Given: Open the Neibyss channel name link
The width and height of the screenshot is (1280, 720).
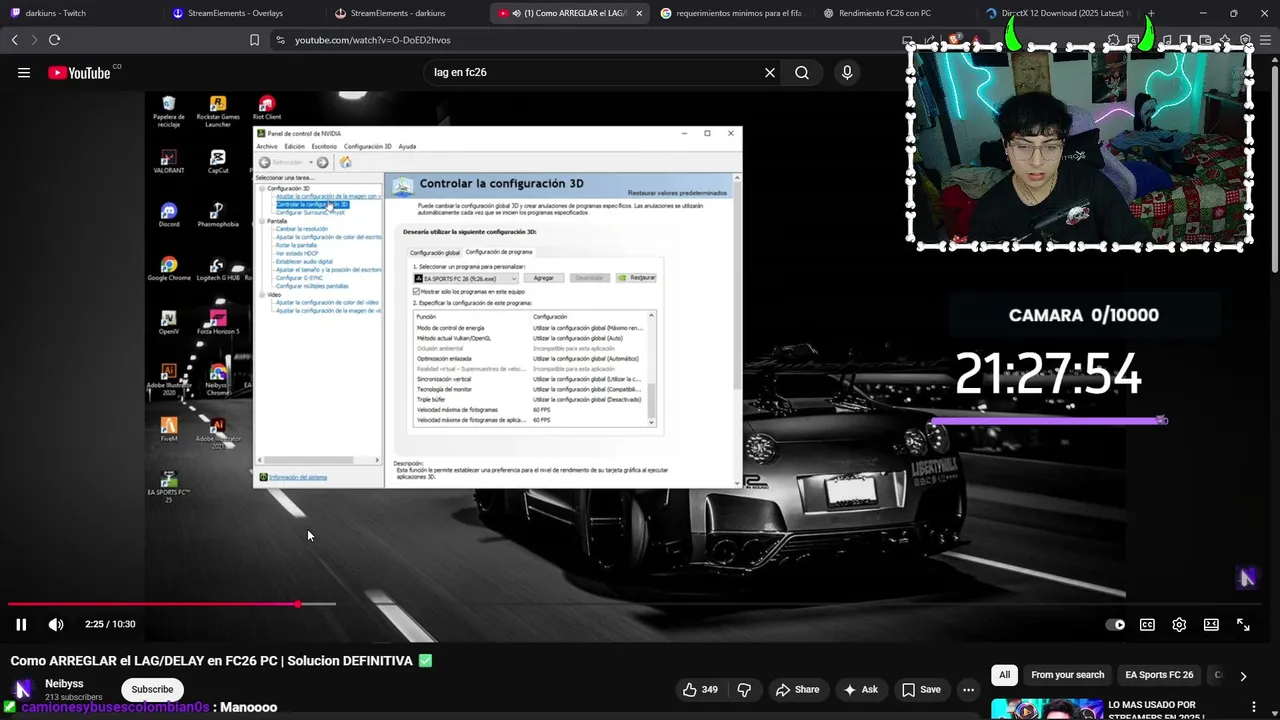Looking at the screenshot, I should [64, 684].
